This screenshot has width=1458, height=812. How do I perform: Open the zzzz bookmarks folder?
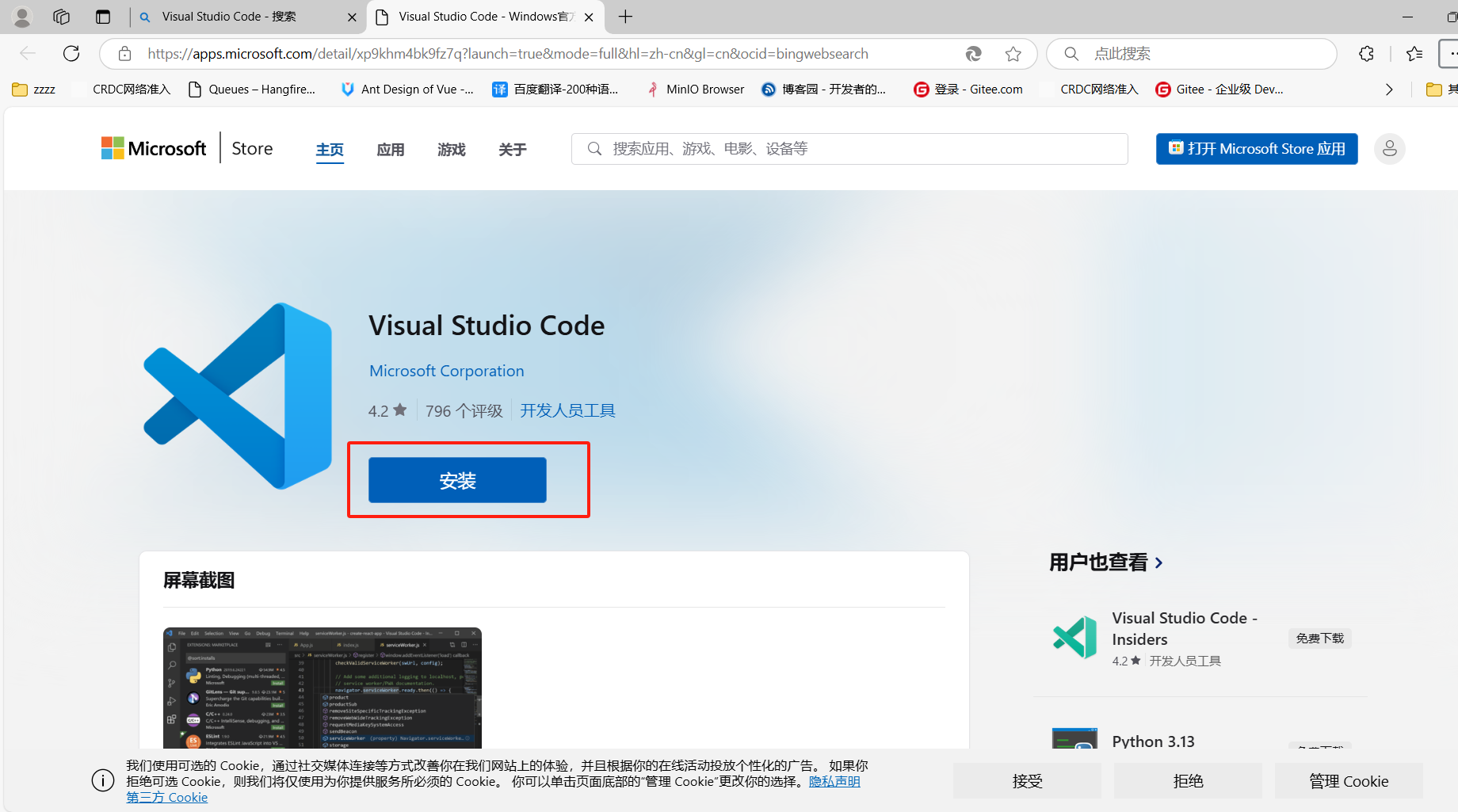click(34, 90)
